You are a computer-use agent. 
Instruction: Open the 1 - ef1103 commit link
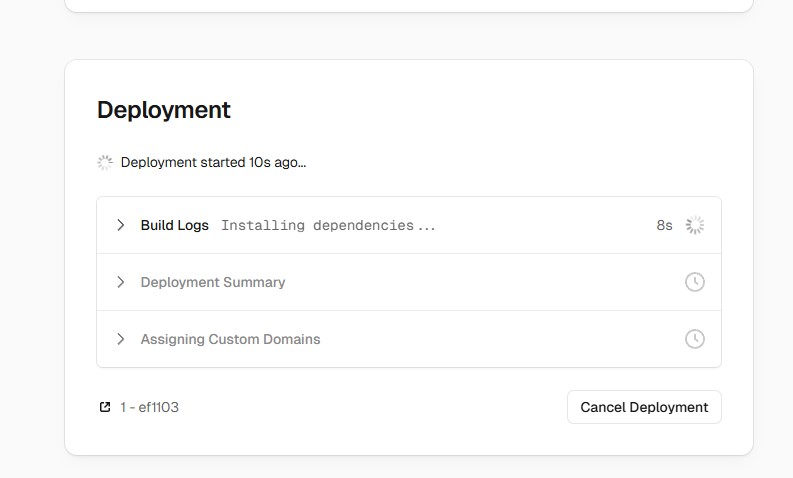(x=149, y=407)
